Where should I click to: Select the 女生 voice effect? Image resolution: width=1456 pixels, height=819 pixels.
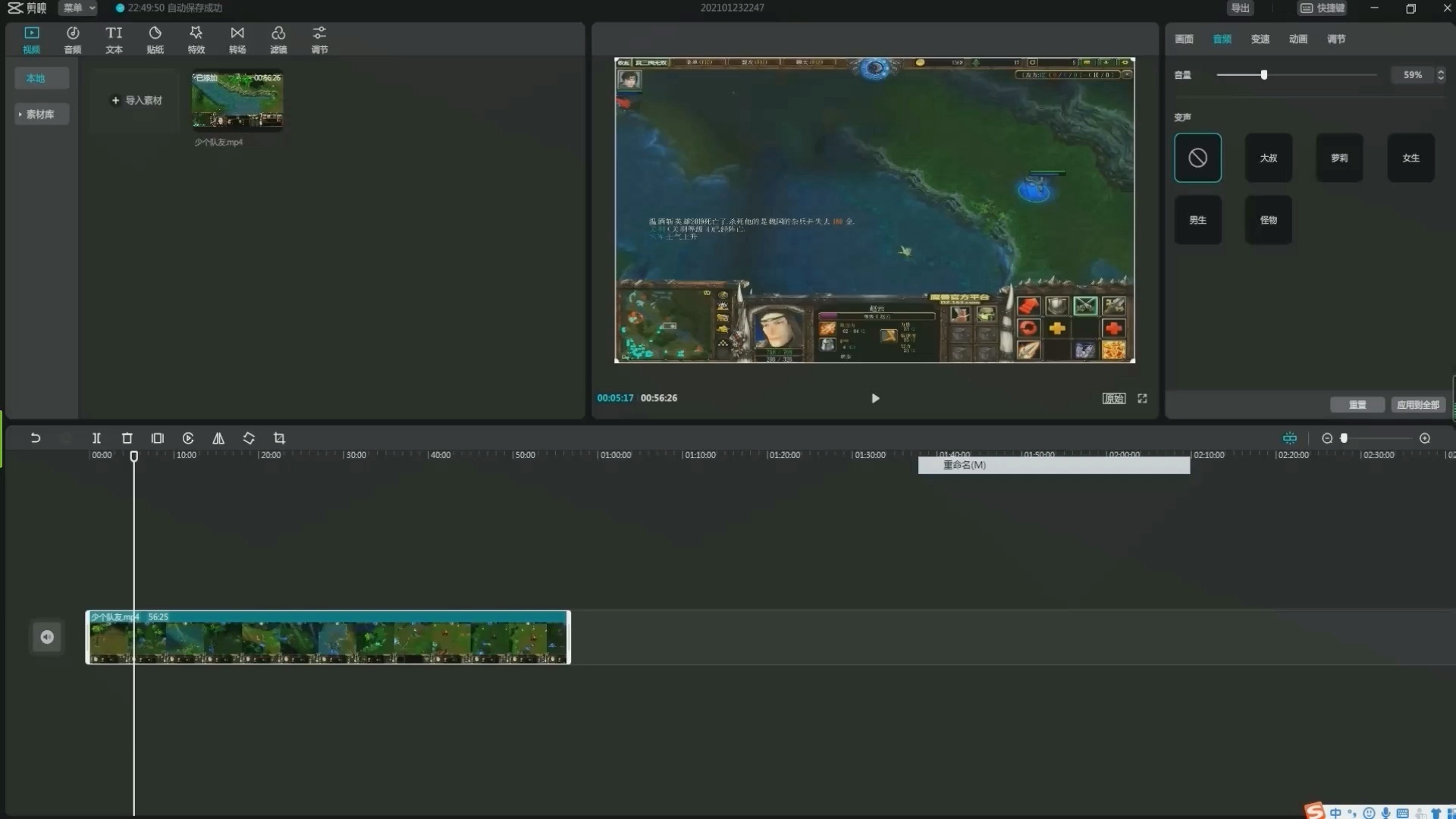point(1410,158)
